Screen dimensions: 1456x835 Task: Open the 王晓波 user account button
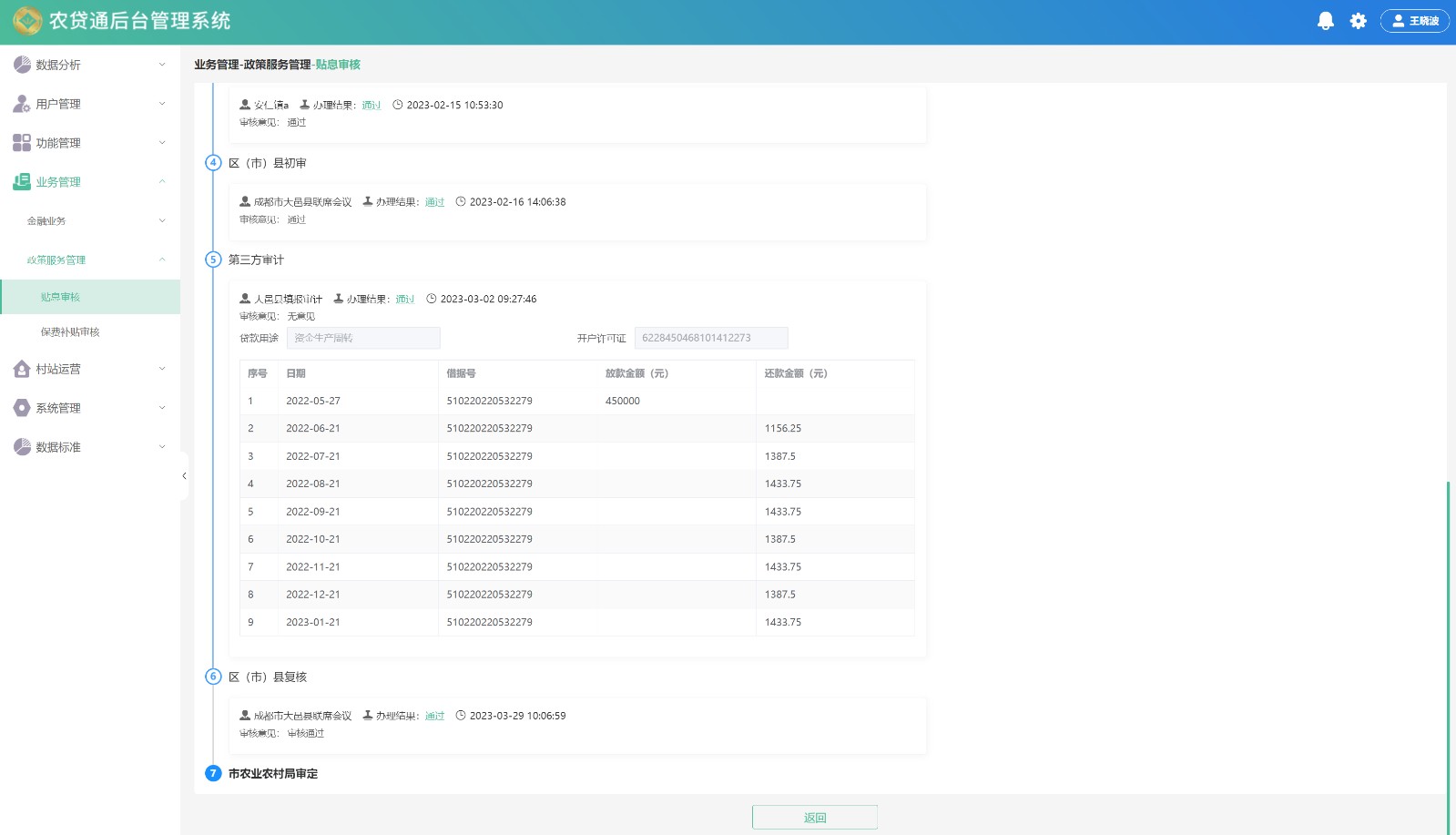[1414, 21]
